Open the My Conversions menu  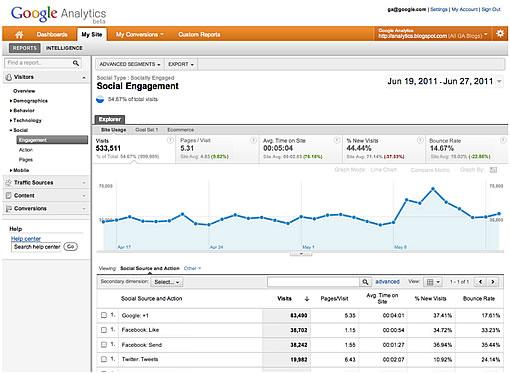click(x=140, y=34)
